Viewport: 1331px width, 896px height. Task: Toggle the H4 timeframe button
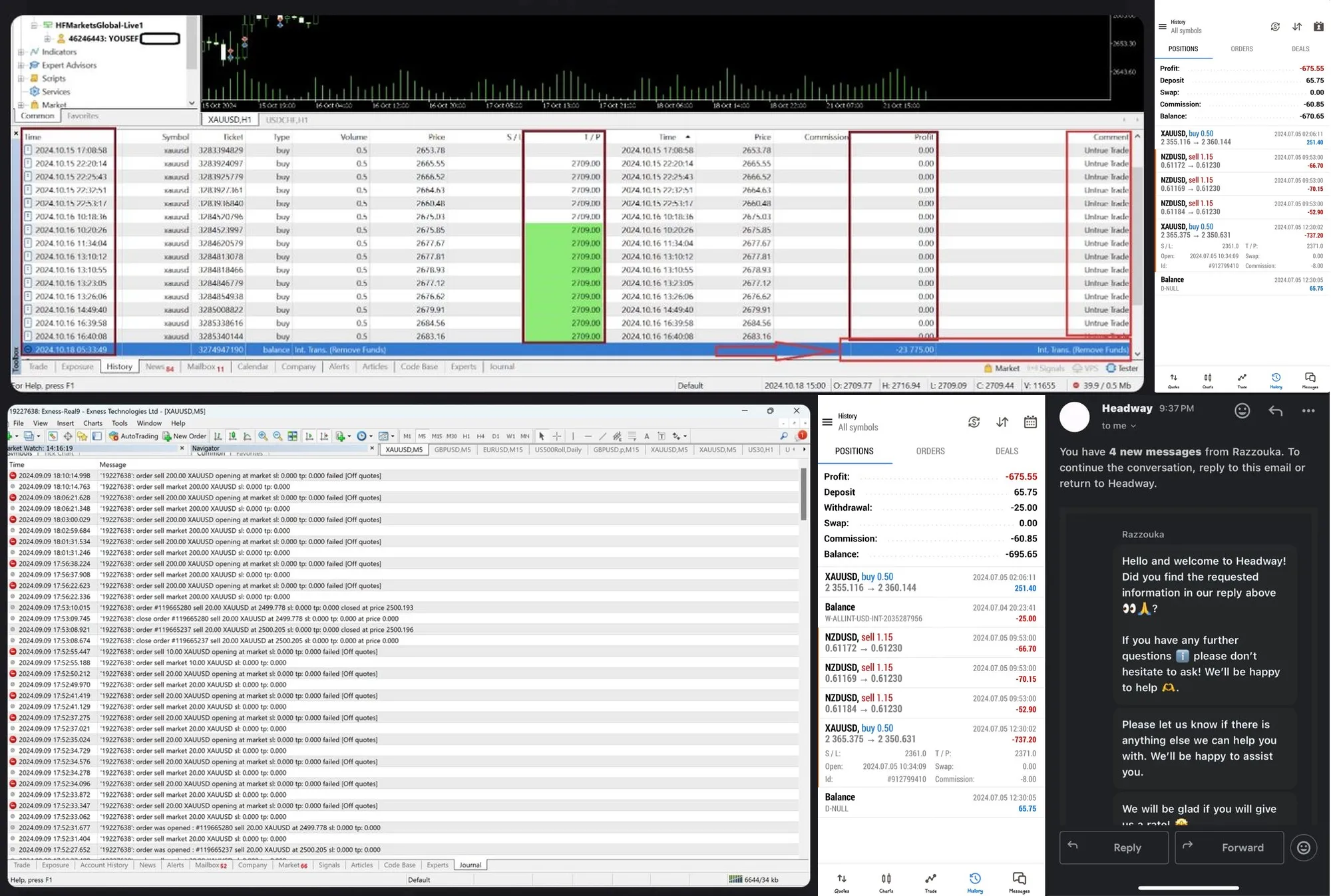click(480, 436)
